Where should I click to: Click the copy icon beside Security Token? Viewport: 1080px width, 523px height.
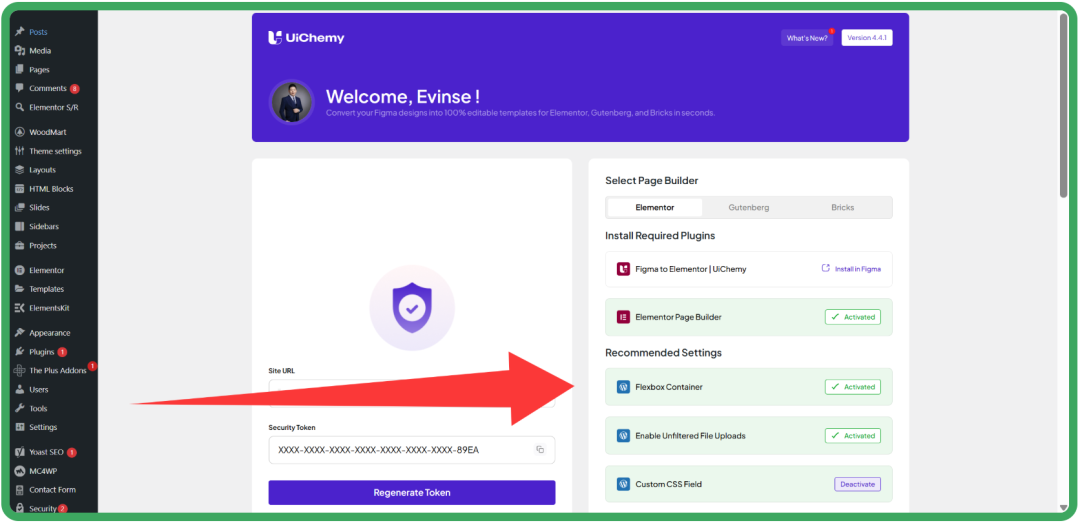click(x=540, y=450)
